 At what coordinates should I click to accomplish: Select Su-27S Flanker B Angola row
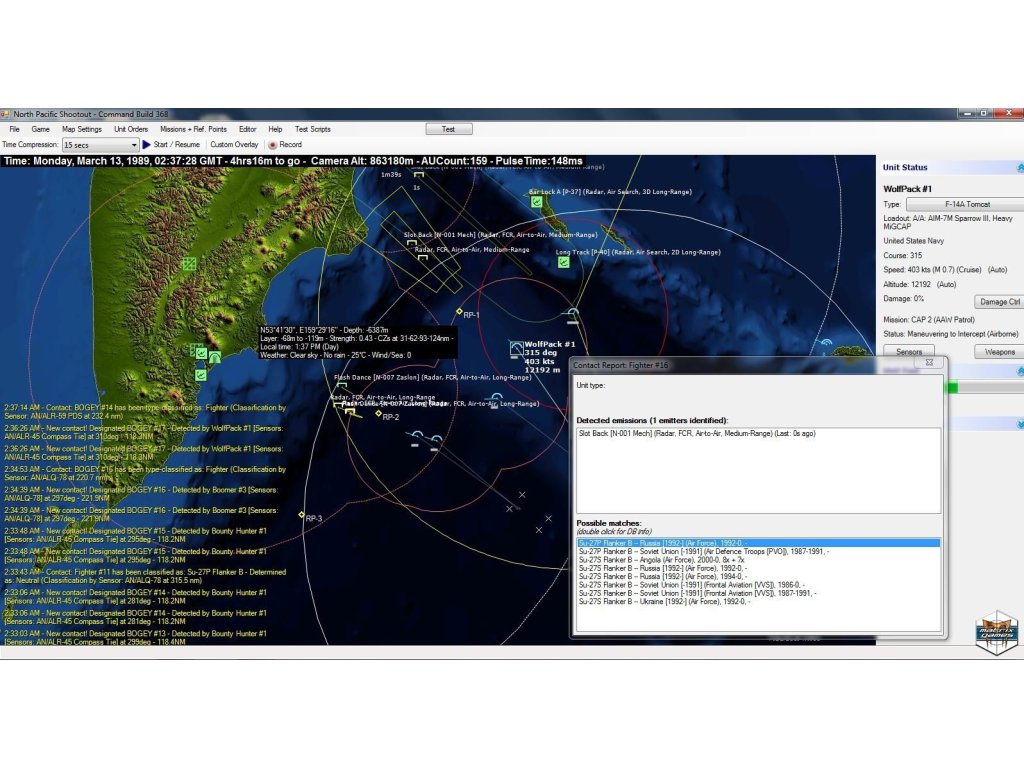click(758, 560)
